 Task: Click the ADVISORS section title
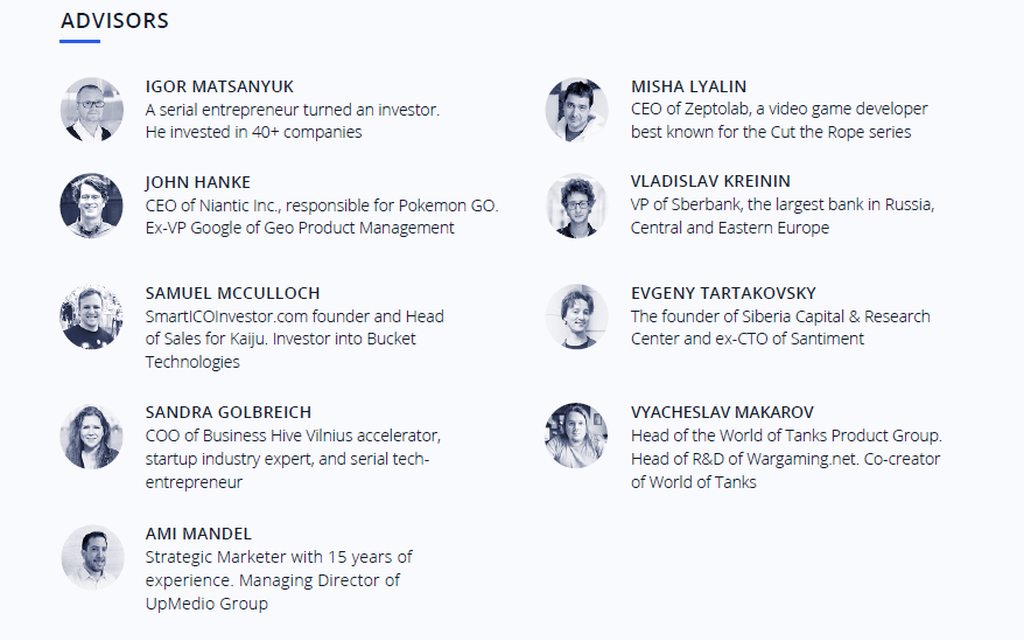click(115, 21)
